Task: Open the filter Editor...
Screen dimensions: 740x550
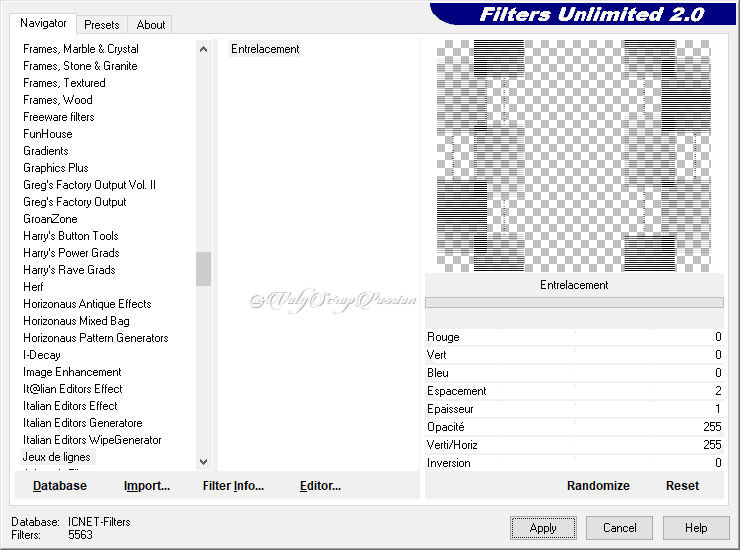Action: tap(320, 486)
